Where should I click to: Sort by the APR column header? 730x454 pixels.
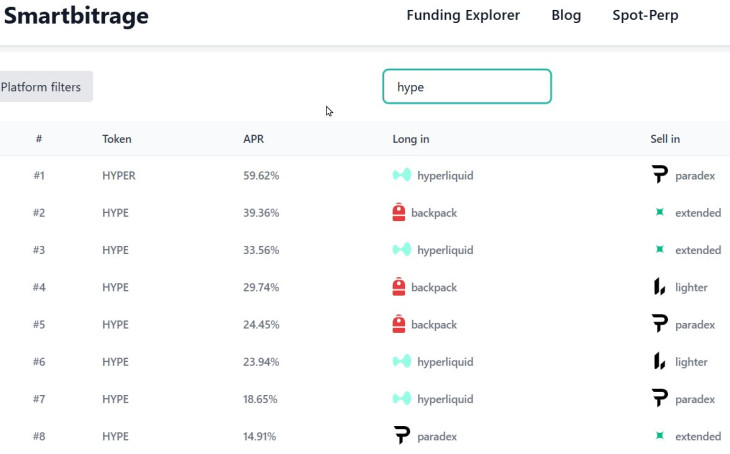click(x=253, y=139)
